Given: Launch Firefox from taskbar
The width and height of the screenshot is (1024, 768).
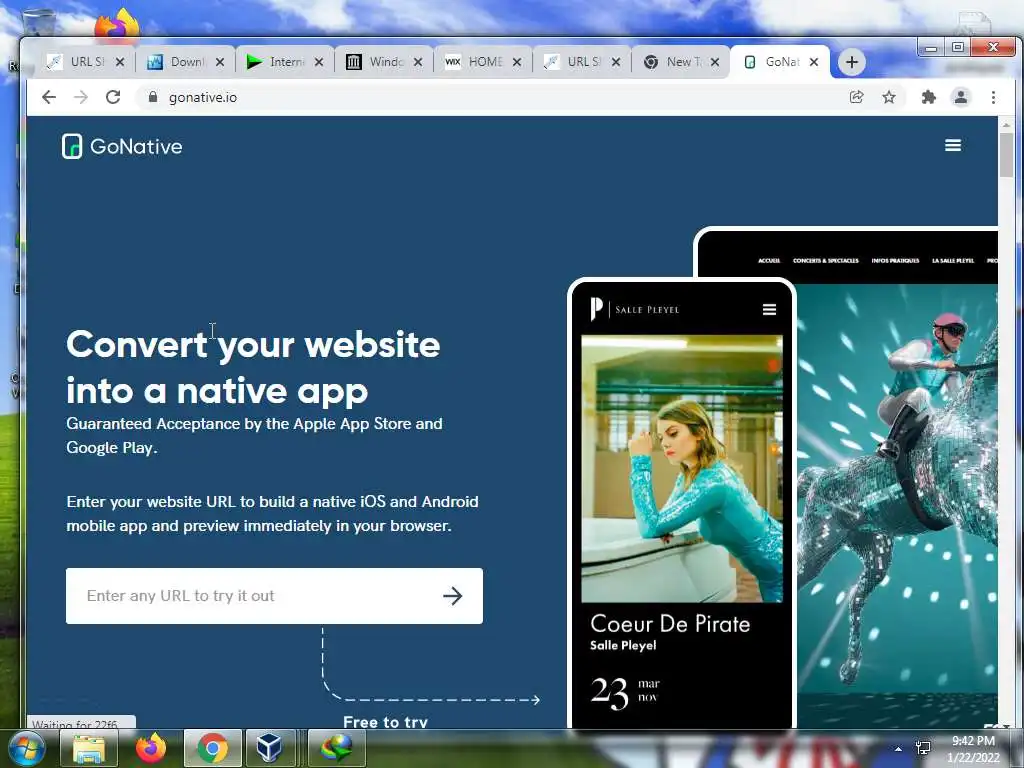Looking at the screenshot, I should pos(151,748).
